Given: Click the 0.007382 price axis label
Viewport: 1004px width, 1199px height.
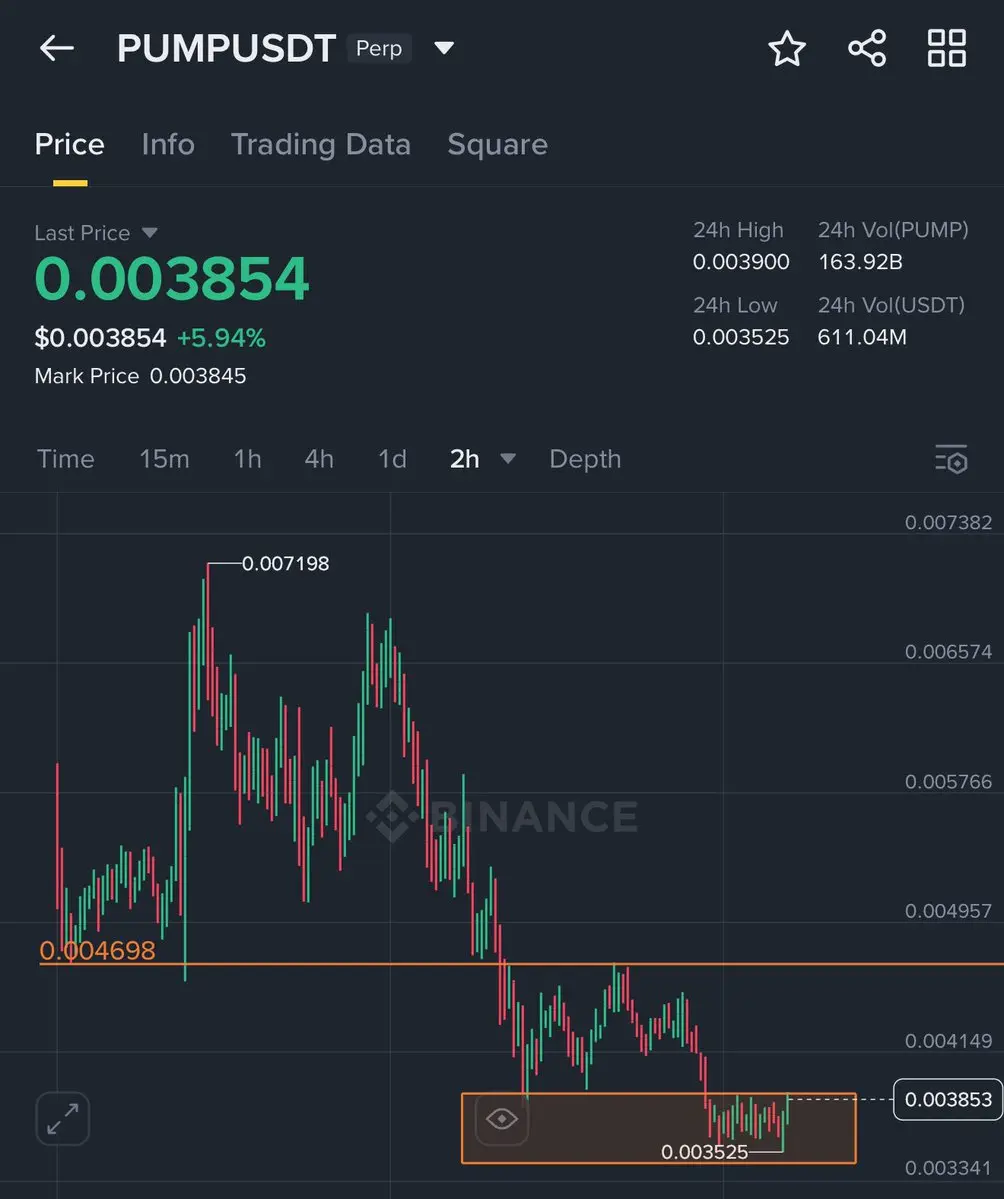Looking at the screenshot, I should pos(948,522).
